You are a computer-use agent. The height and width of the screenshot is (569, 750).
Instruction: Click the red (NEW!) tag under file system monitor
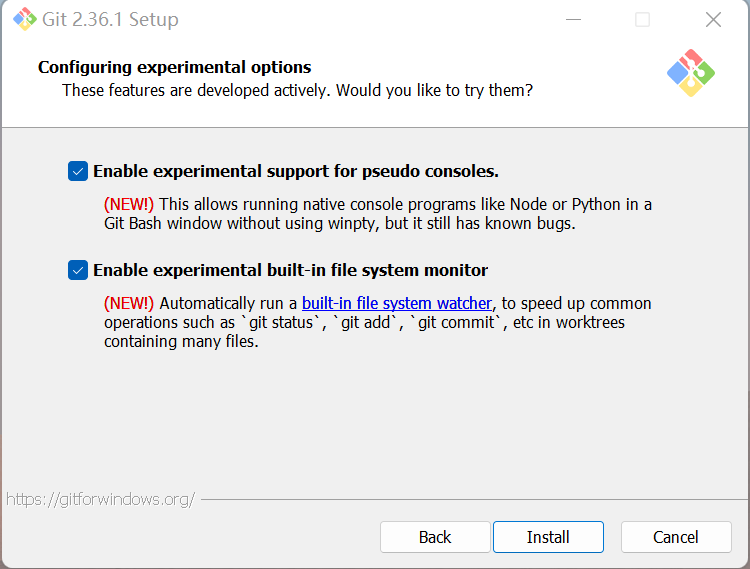point(129,303)
